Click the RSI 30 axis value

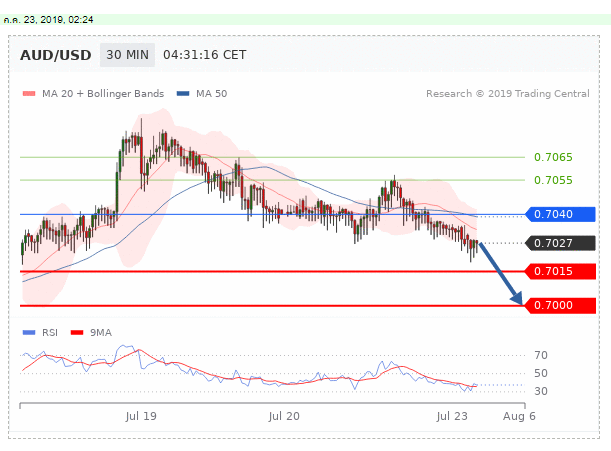pyautogui.click(x=541, y=391)
